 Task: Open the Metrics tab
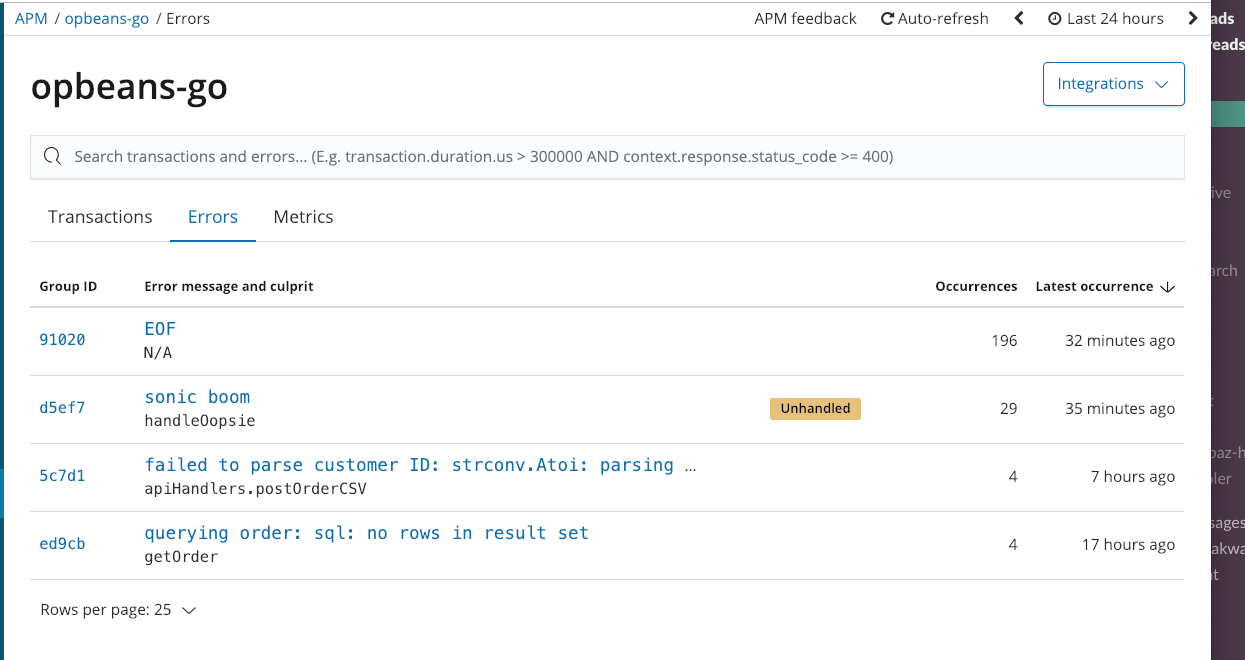click(303, 217)
